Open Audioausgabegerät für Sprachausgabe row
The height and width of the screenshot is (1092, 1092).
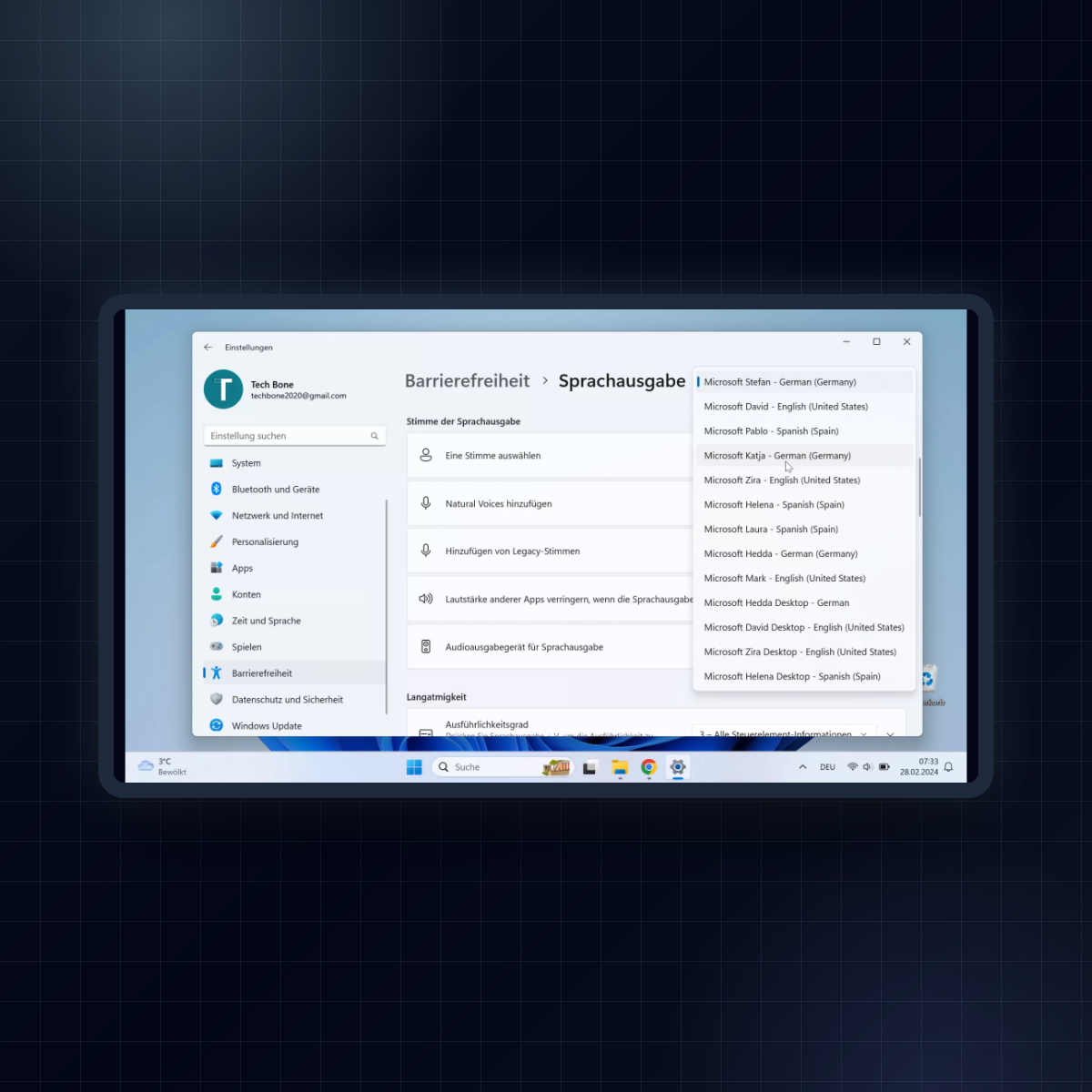coord(549,647)
